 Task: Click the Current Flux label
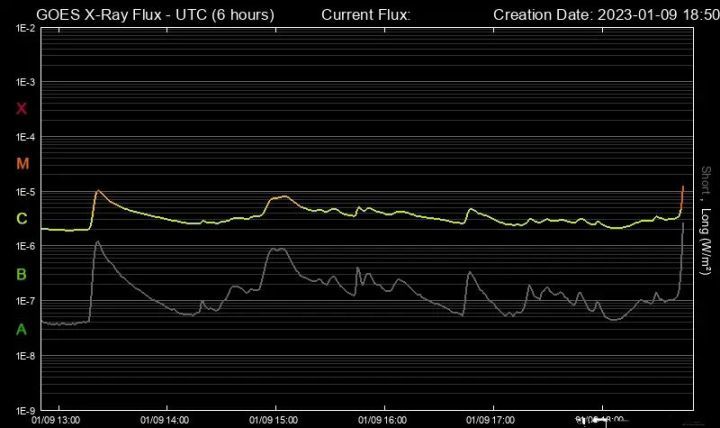coord(366,15)
